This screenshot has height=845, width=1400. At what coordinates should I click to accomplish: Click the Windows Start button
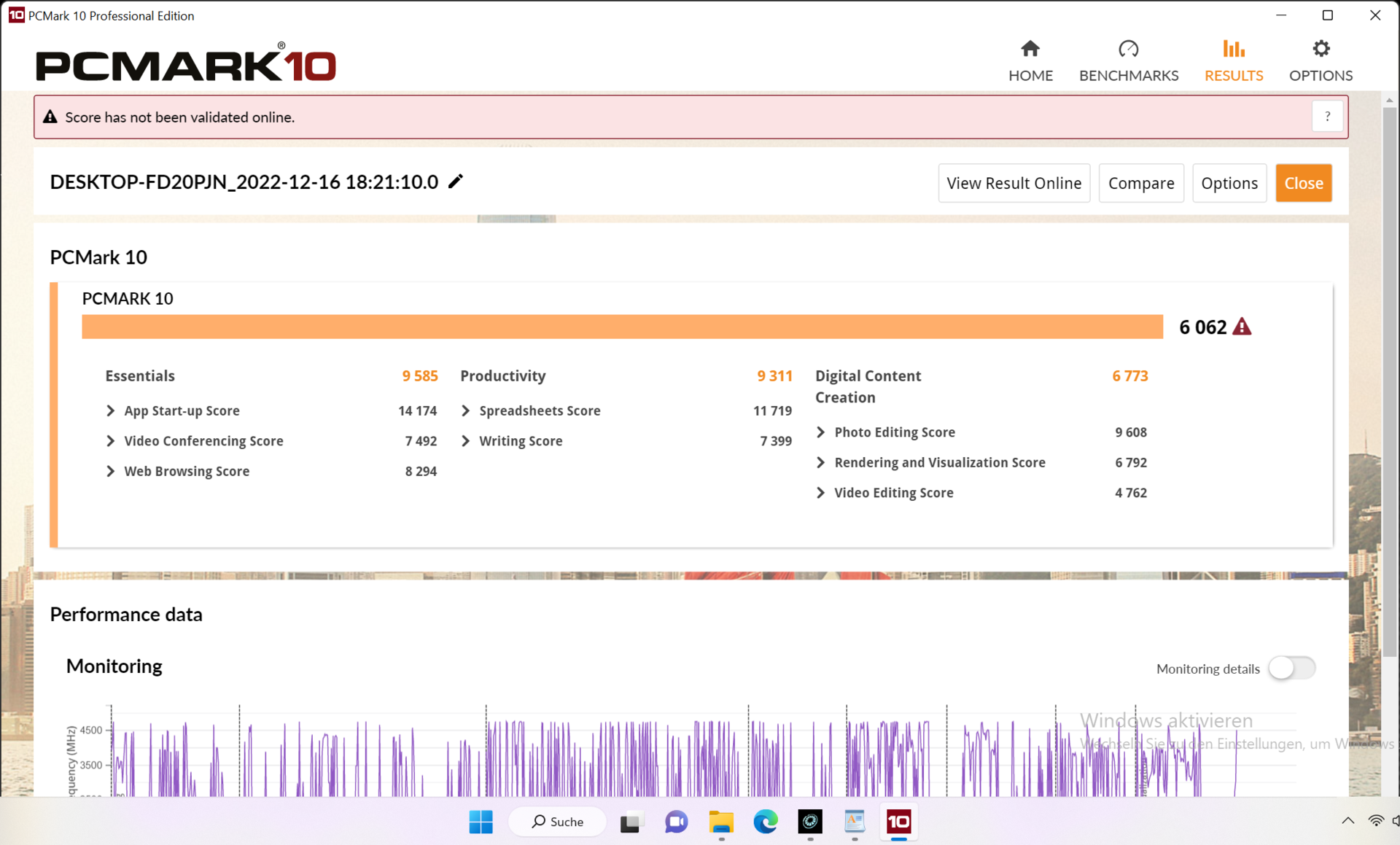[x=481, y=822]
